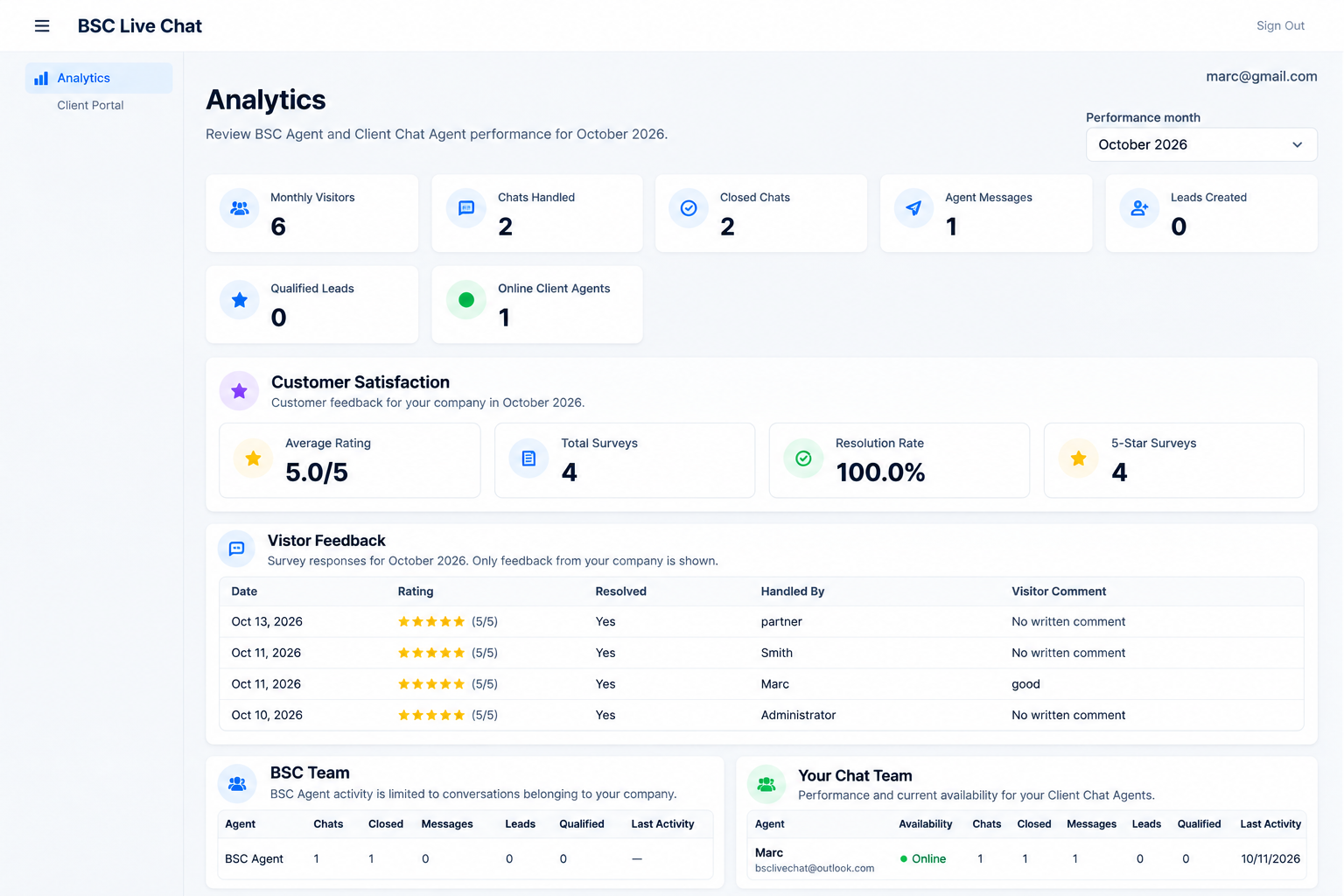
Task: Click the Your Chat Team green people icon
Action: click(x=766, y=784)
